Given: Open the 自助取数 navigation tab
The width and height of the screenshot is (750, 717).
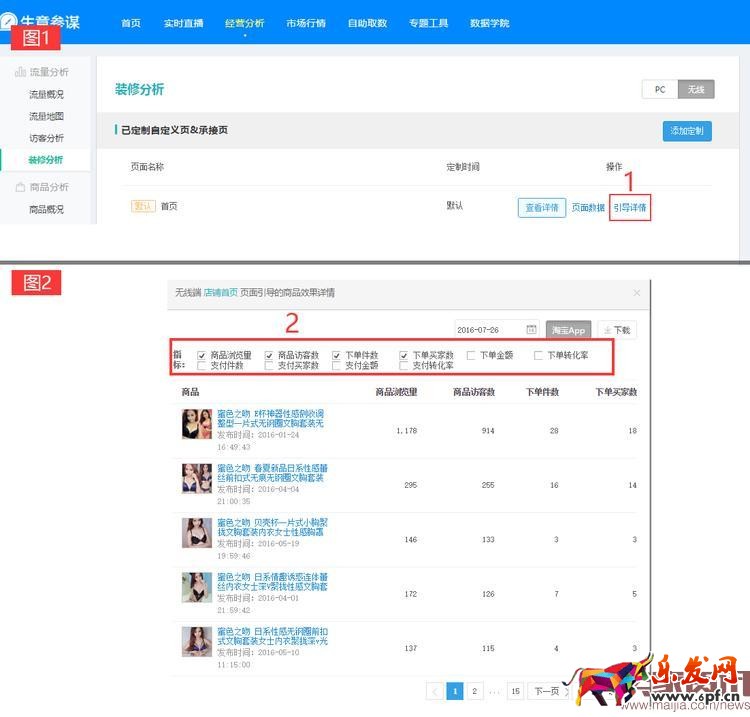Looking at the screenshot, I should pyautogui.click(x=367, y=23).
